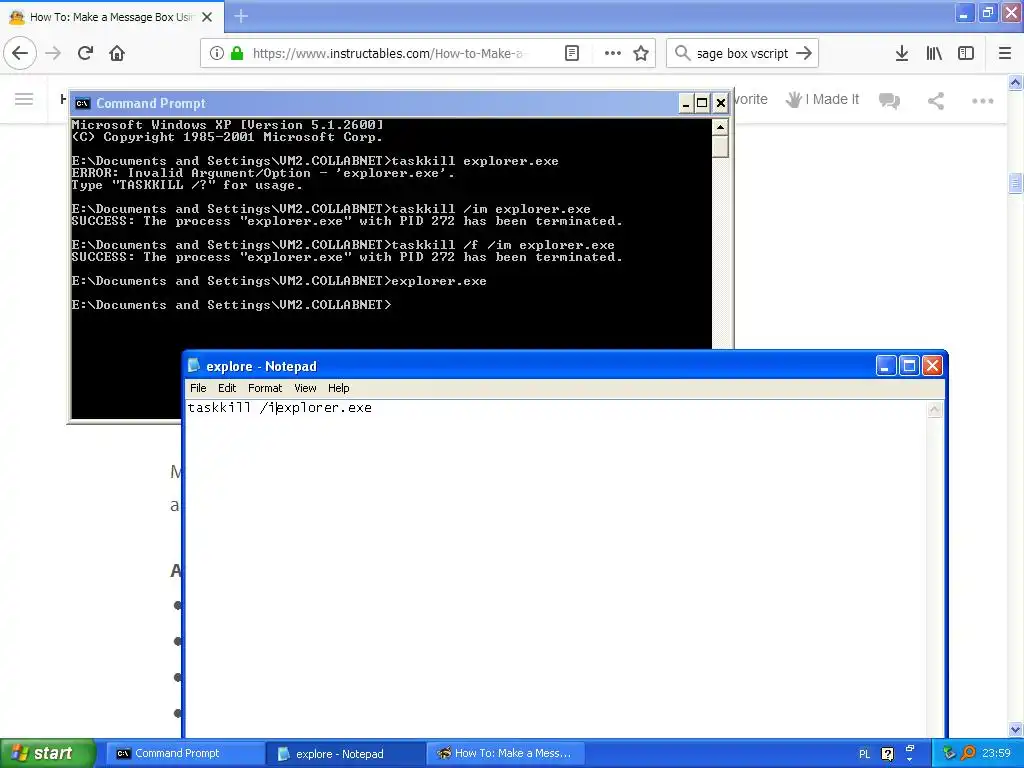1024x768 pixels.
Task: Open a new Firefox tab
Action: tap(241, 16)
